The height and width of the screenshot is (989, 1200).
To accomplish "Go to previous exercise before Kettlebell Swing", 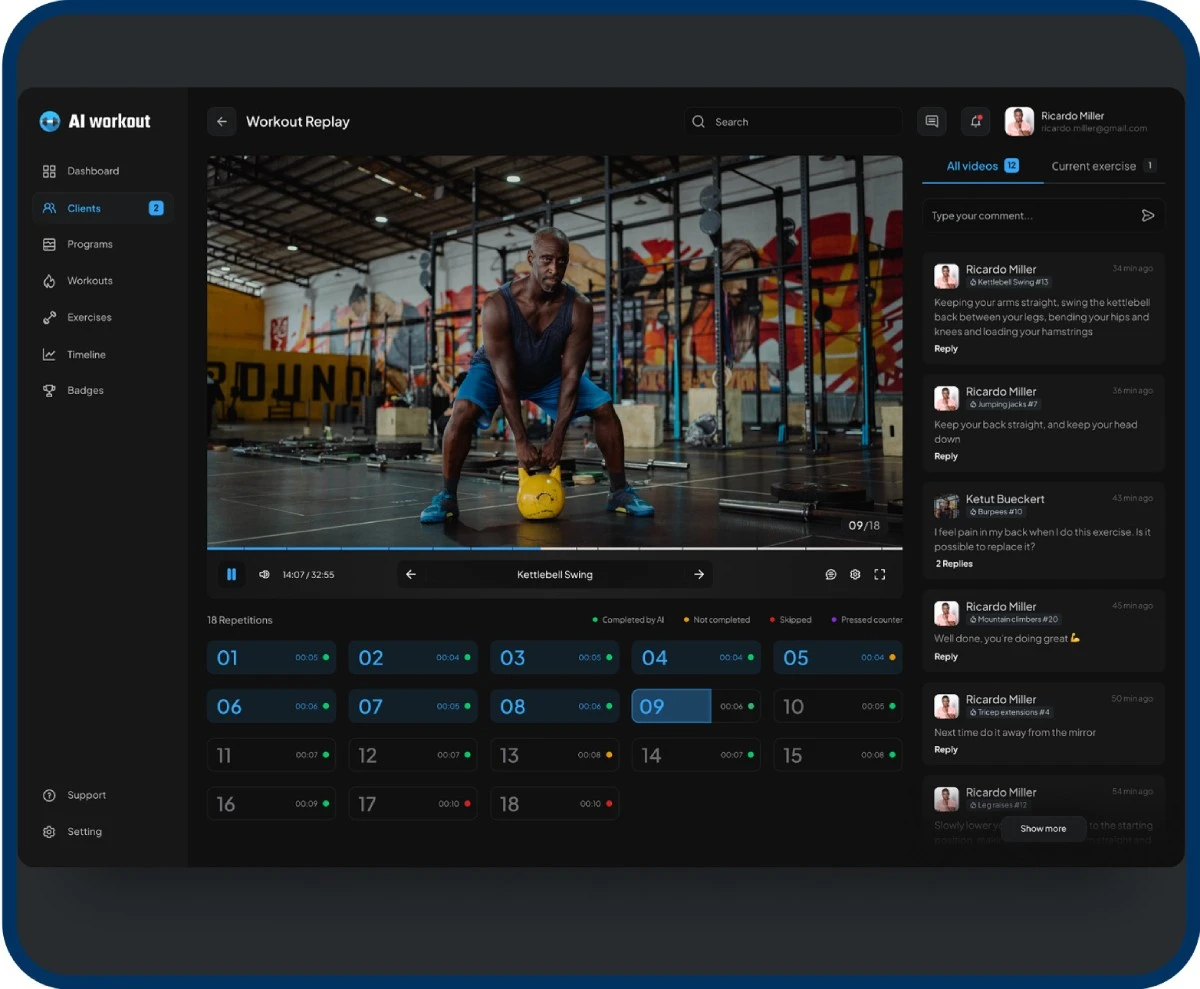I will tap(411, 574).
